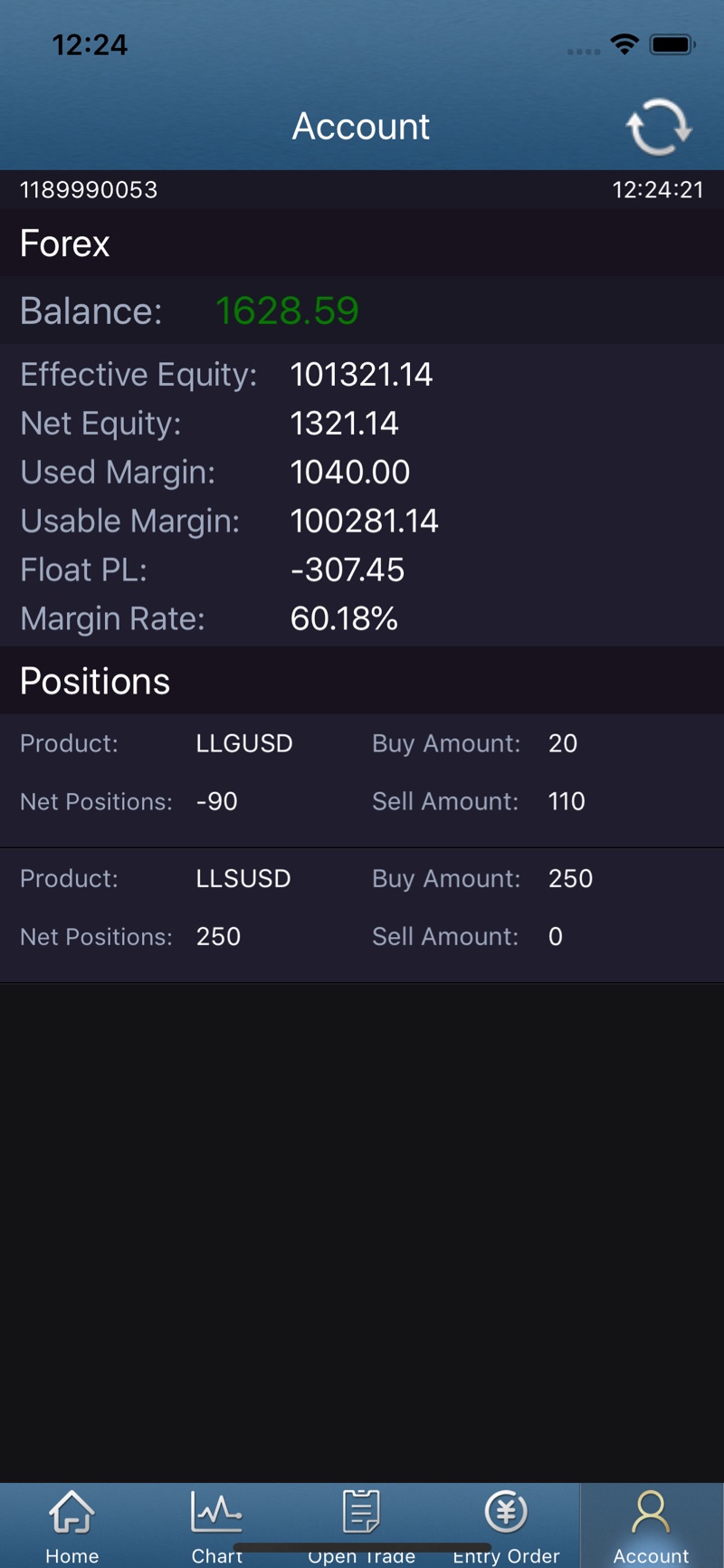The image size is (724, 1568).
Task: Tap the green balance value 1628.59
Action: 287,311
